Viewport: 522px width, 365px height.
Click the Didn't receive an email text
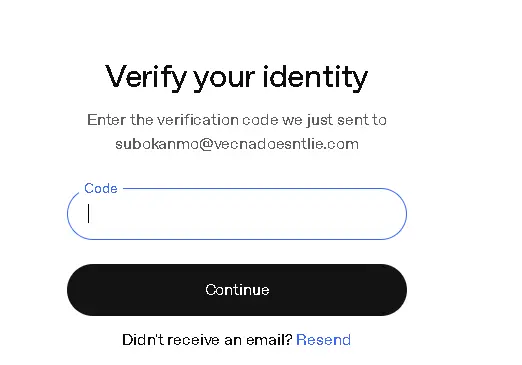(x=207, y=340)
